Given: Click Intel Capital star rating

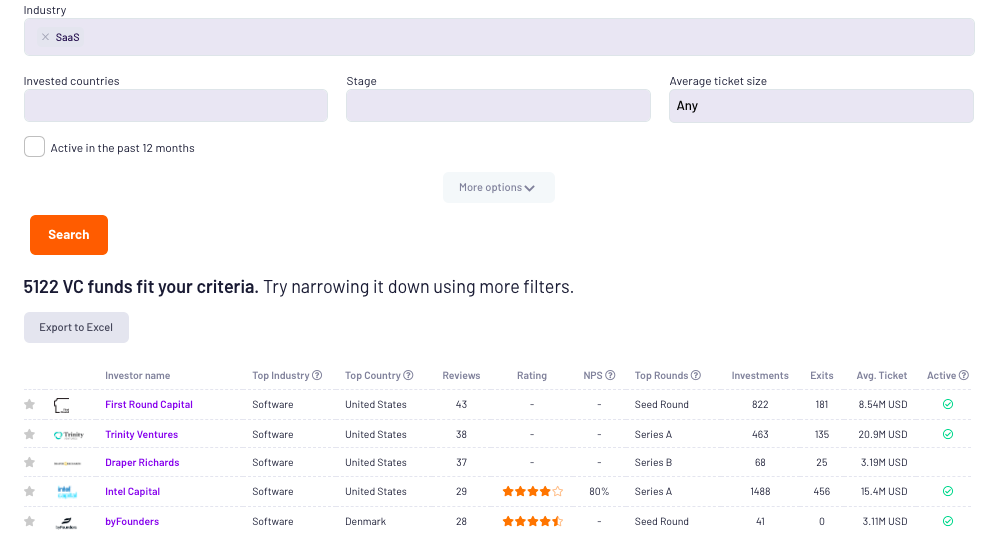Looking at the screenshot, I should 533,491.
